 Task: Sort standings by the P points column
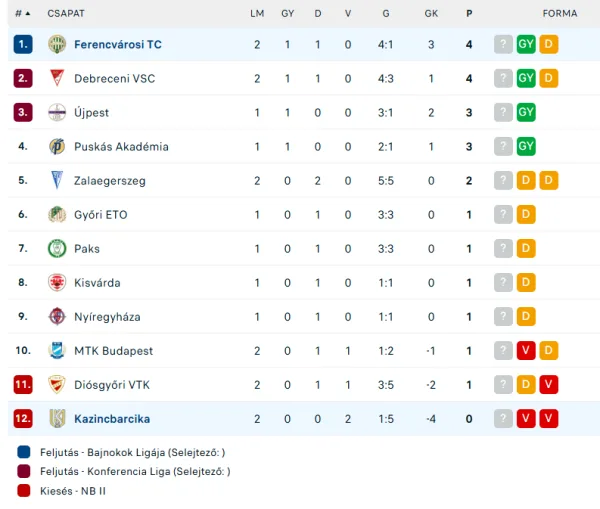[469, 14]
